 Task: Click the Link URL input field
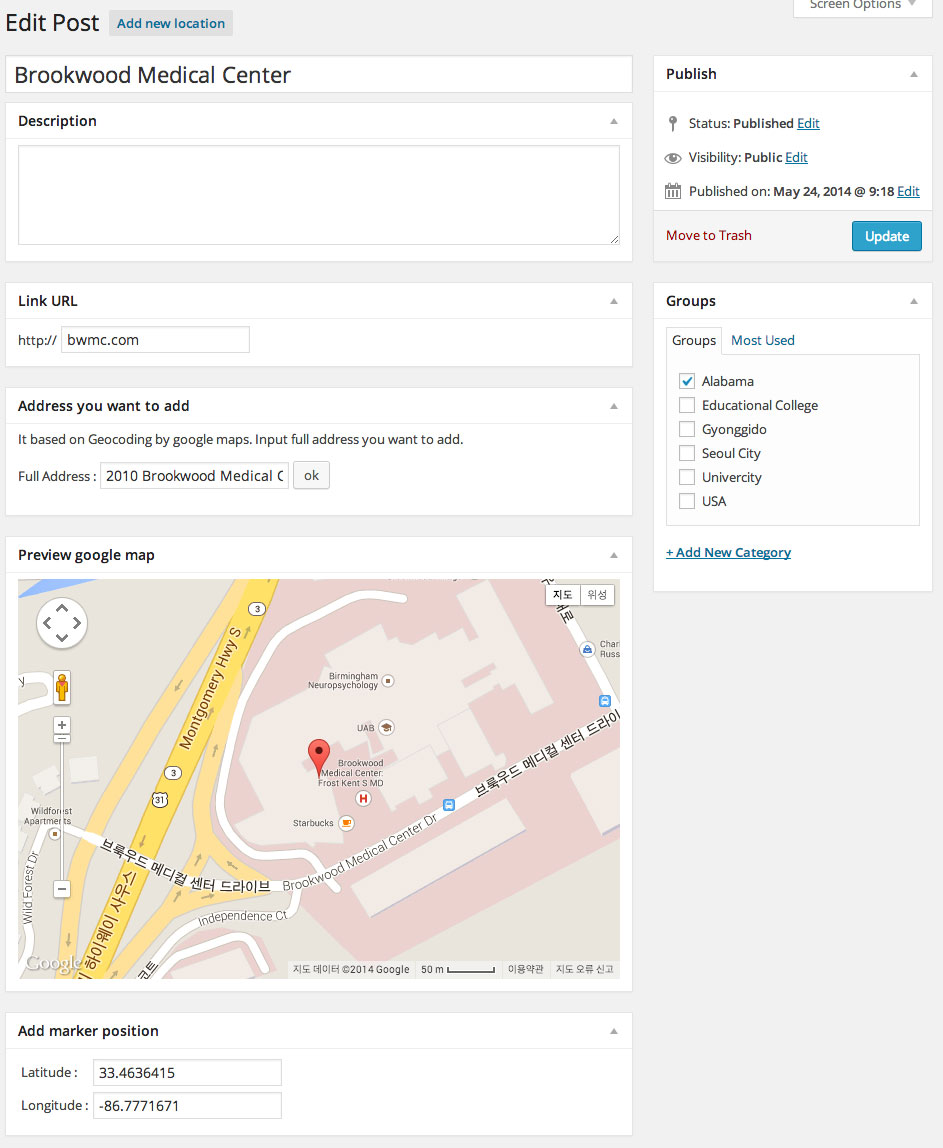[155, 340]
